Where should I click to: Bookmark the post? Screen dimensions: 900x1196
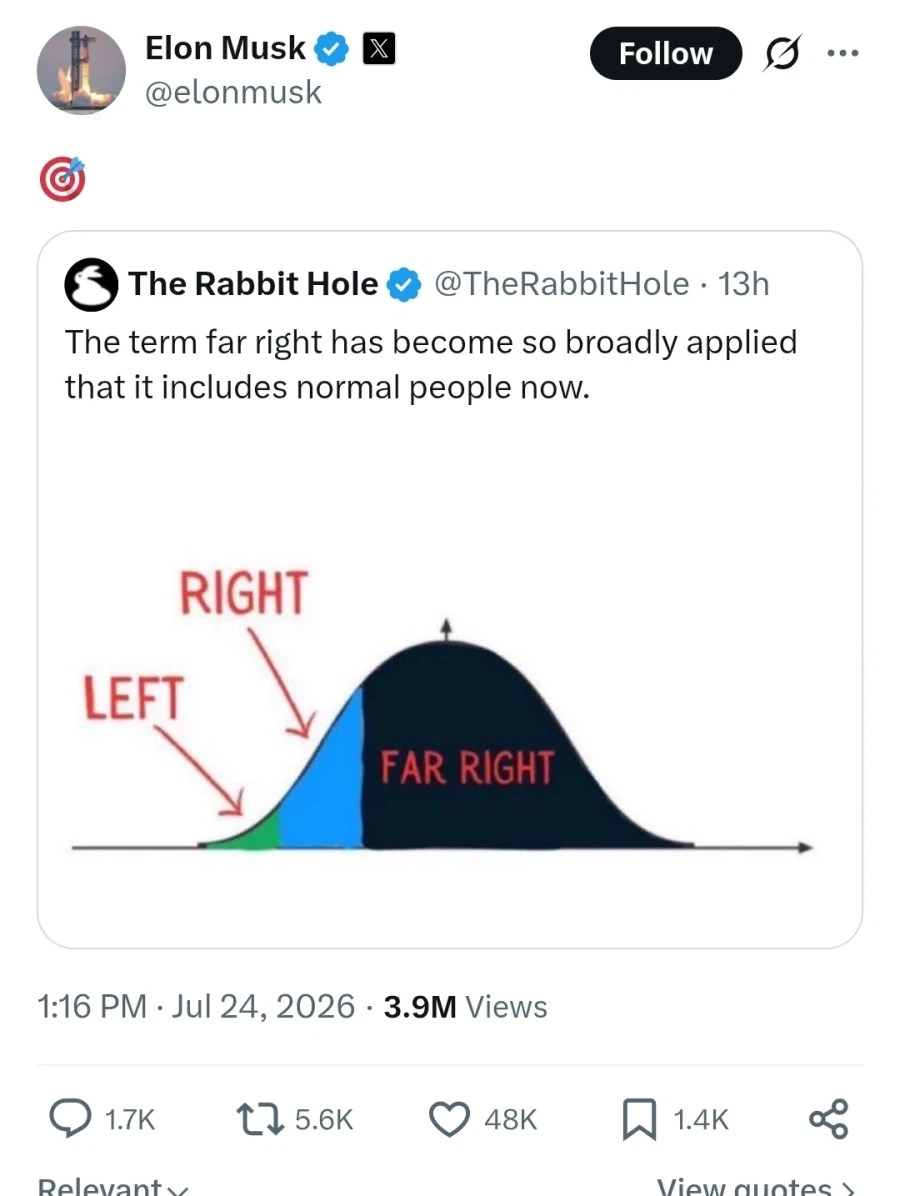[639, 1119]
